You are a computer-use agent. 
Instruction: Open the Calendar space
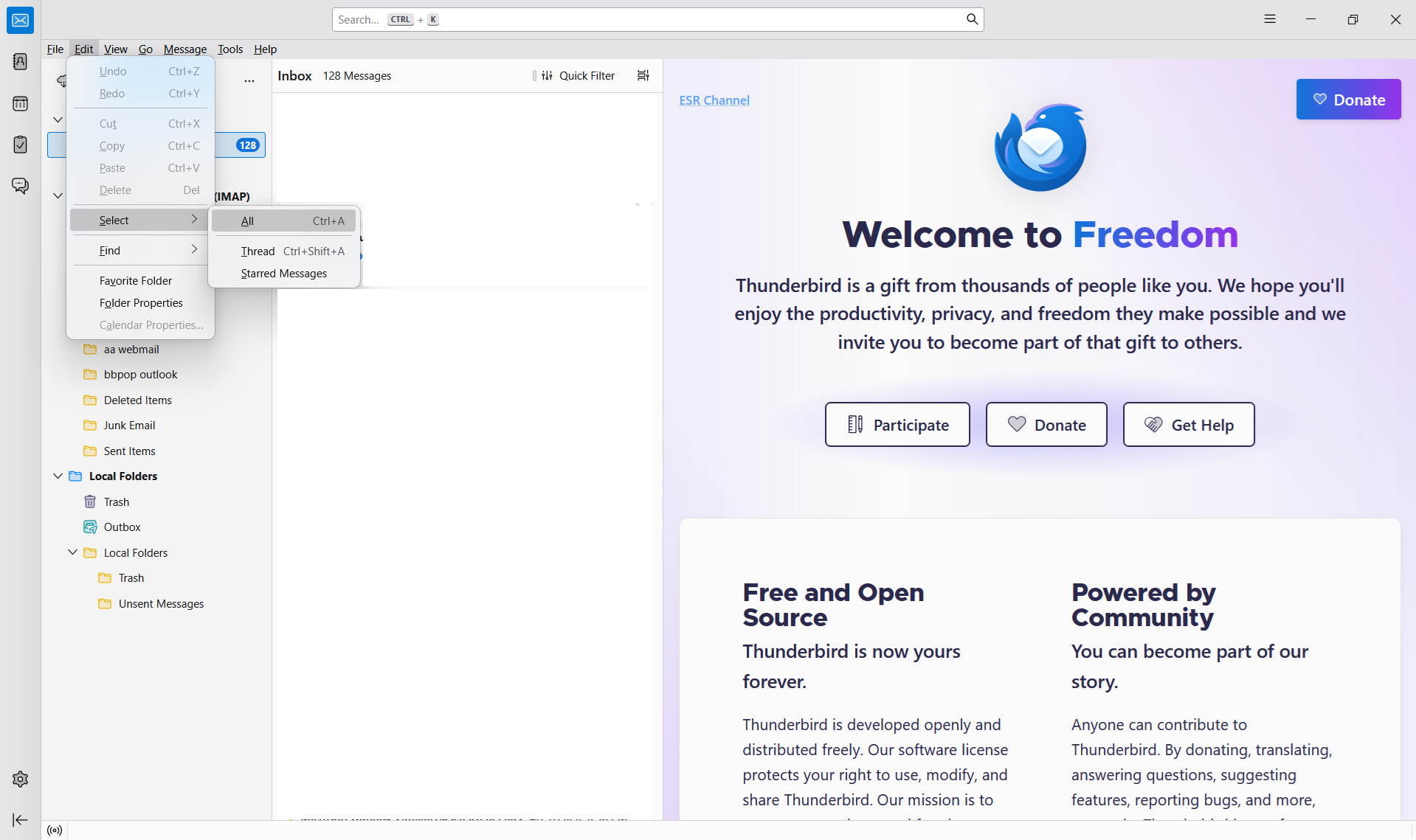pos(20,103)
